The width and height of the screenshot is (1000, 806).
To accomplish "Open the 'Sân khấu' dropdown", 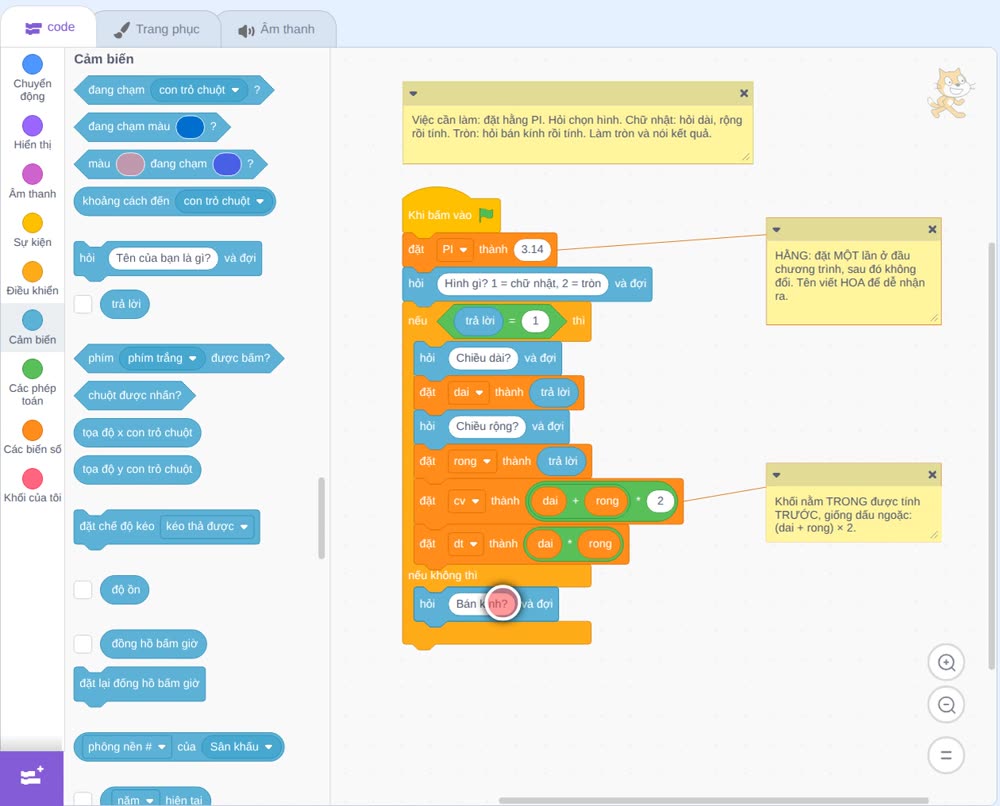I will [242, 747].
